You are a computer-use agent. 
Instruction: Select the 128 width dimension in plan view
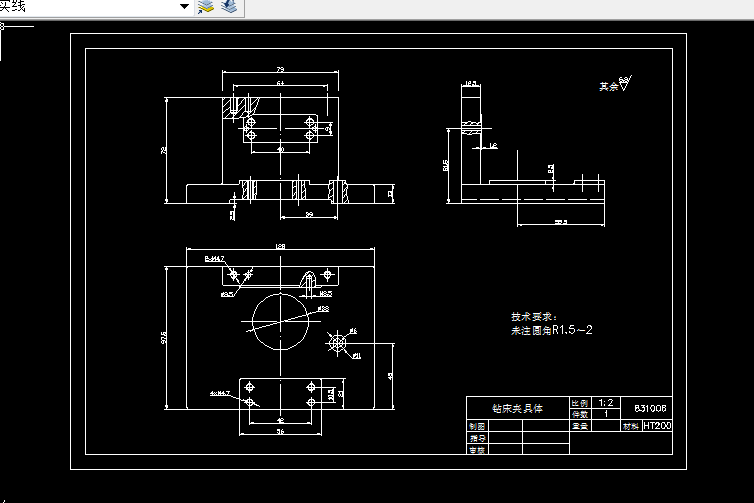(x=280, y=246)
